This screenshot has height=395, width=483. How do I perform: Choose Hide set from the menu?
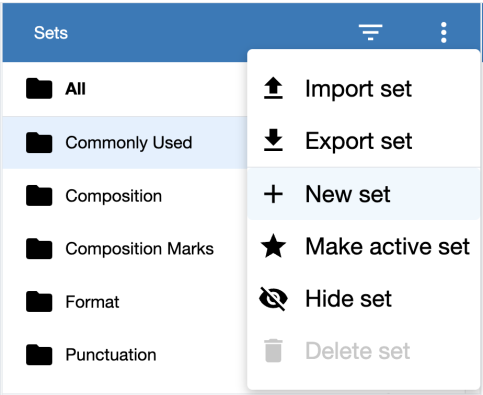pyautogui.click(x=363, y=299)
